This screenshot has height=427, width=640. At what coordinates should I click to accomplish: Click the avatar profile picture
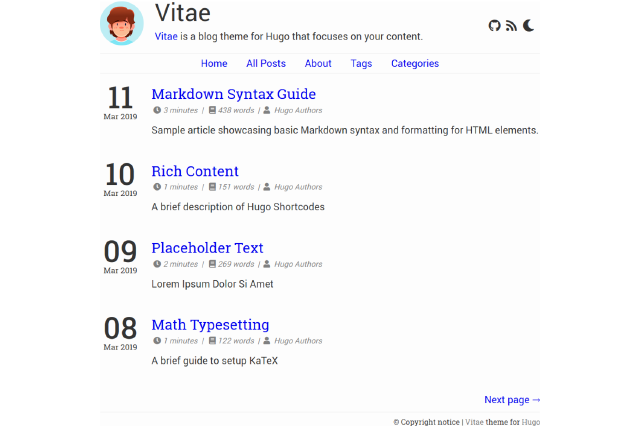[122, 23]
